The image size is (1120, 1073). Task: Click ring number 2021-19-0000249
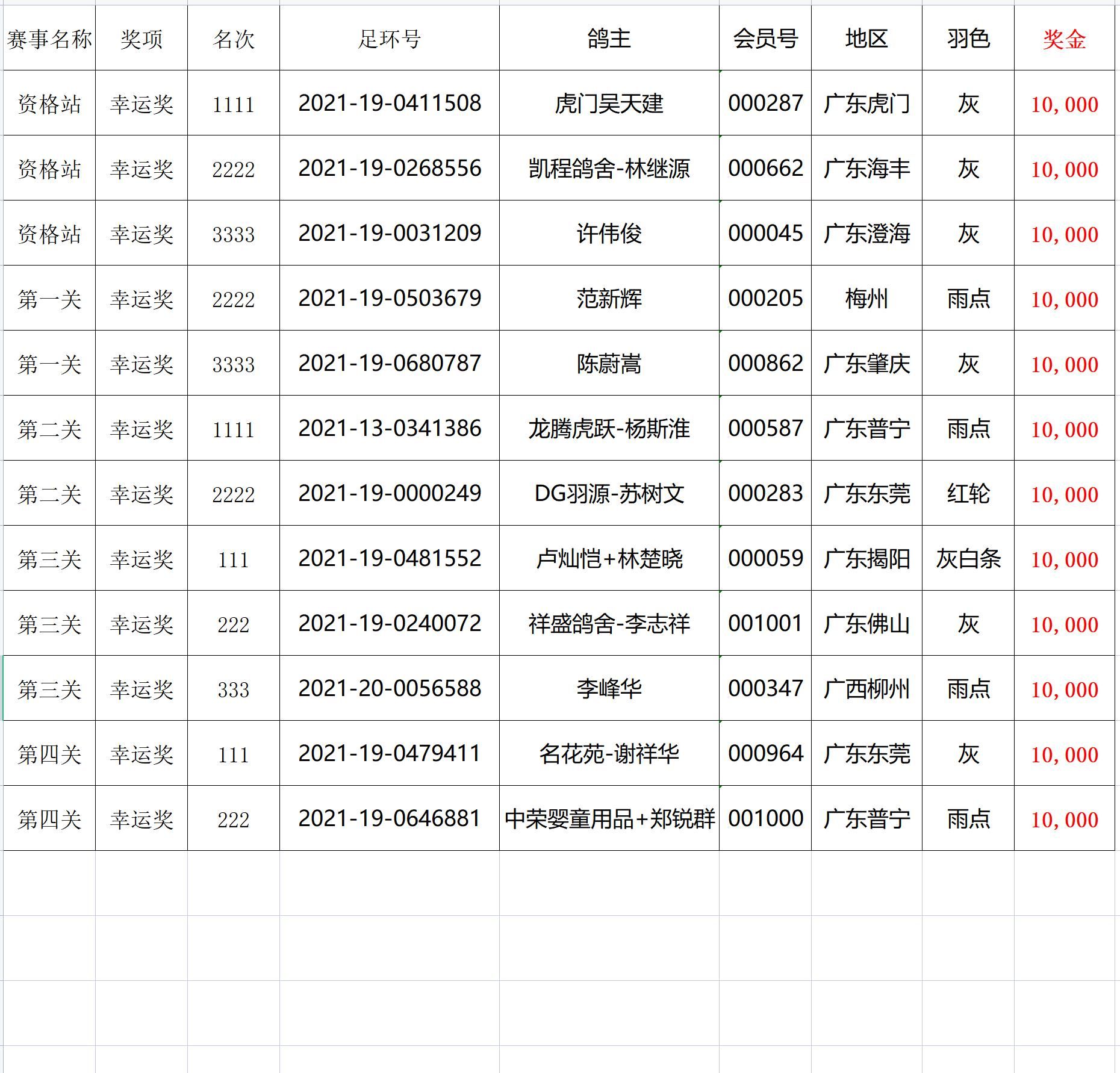pyautogui.click(x=390, y=493)
